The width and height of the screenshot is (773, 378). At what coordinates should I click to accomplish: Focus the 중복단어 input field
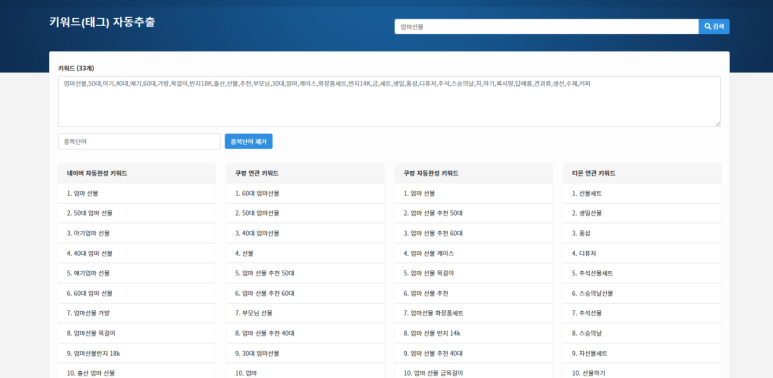point(139,141)
